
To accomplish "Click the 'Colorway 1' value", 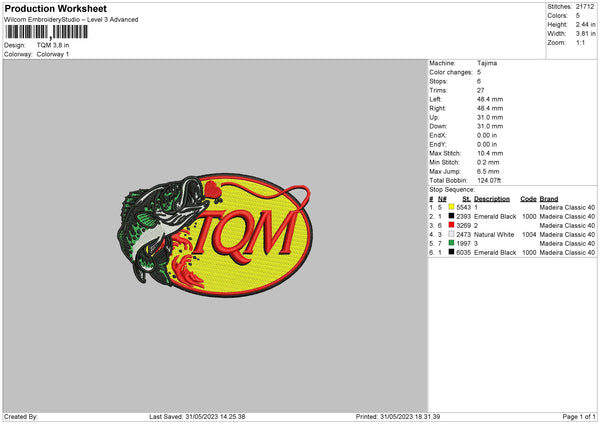I will (53, 54).
